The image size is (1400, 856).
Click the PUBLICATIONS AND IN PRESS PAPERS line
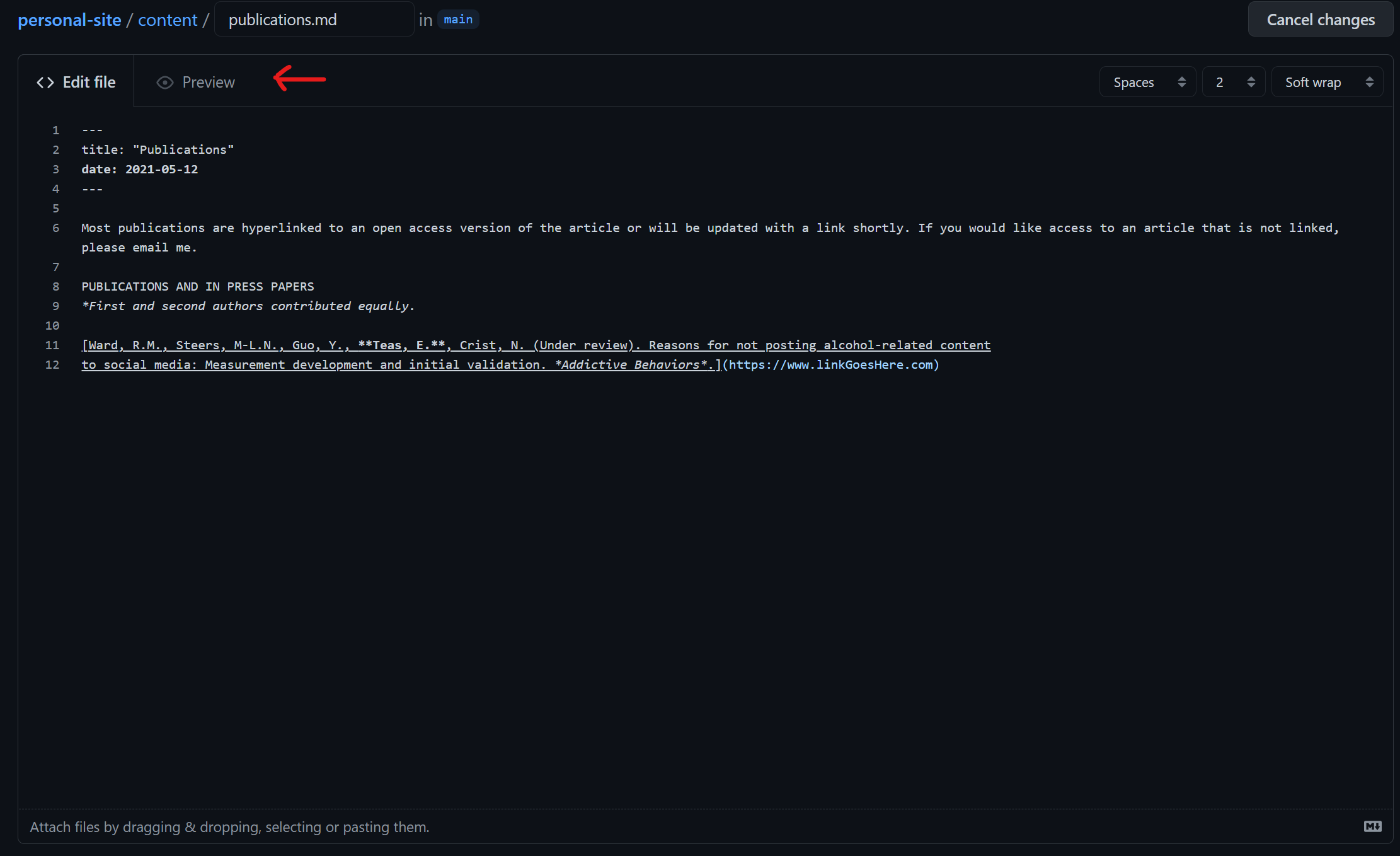pos(197,286)
